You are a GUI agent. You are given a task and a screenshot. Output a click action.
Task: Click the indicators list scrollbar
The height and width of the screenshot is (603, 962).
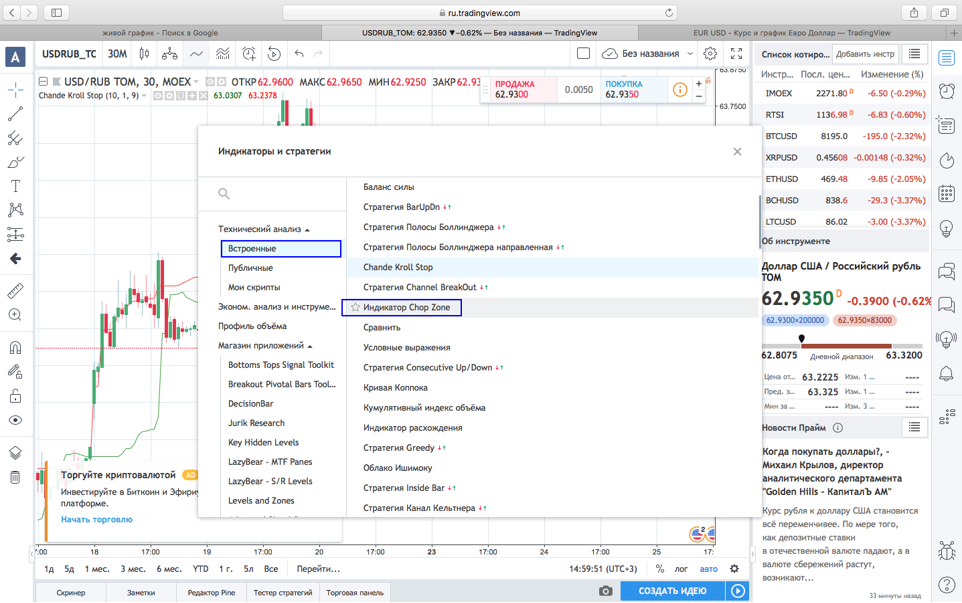coord(760,222)
